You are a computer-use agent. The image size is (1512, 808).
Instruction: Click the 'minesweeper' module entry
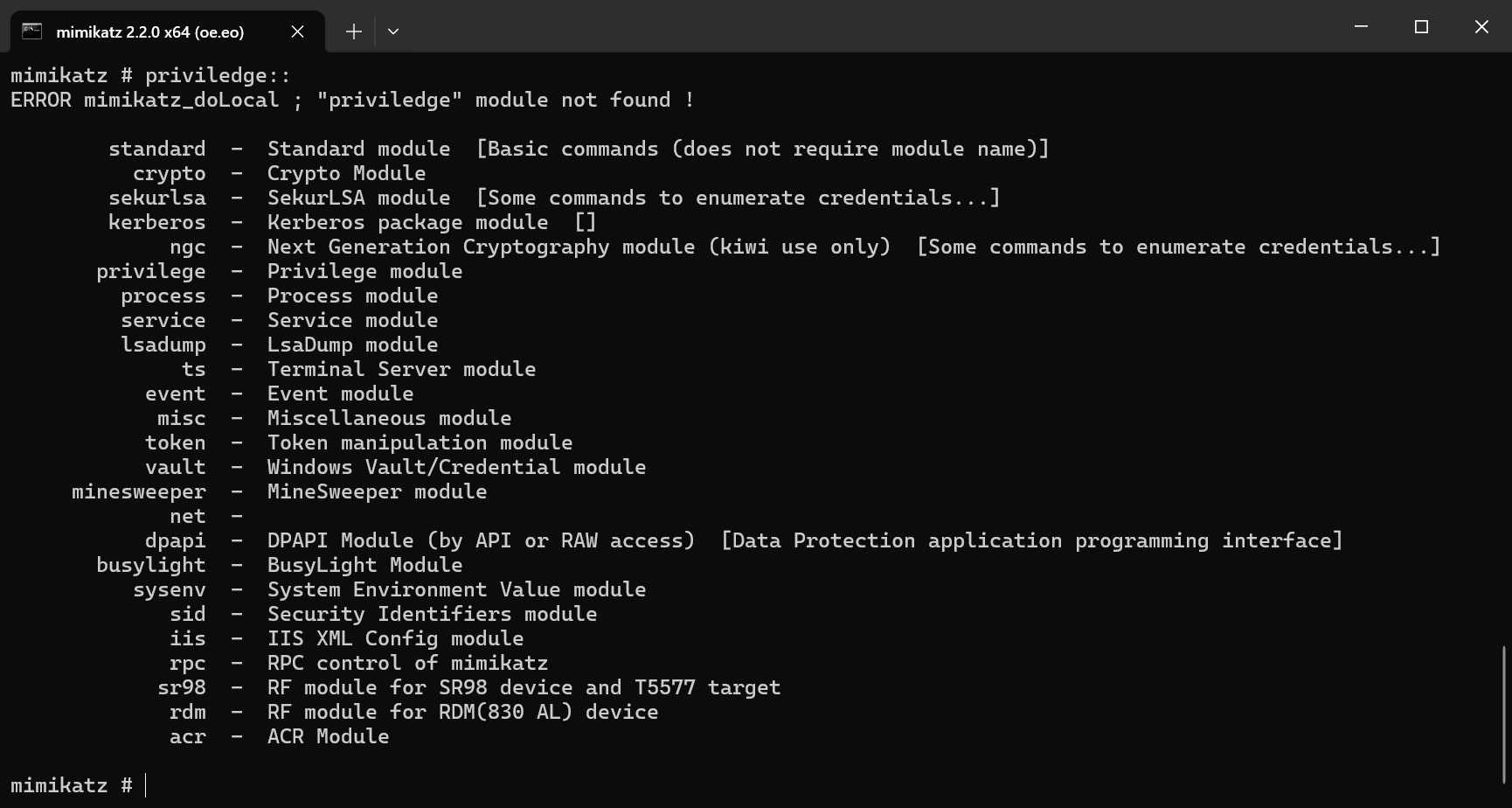(x=139, y=491)
